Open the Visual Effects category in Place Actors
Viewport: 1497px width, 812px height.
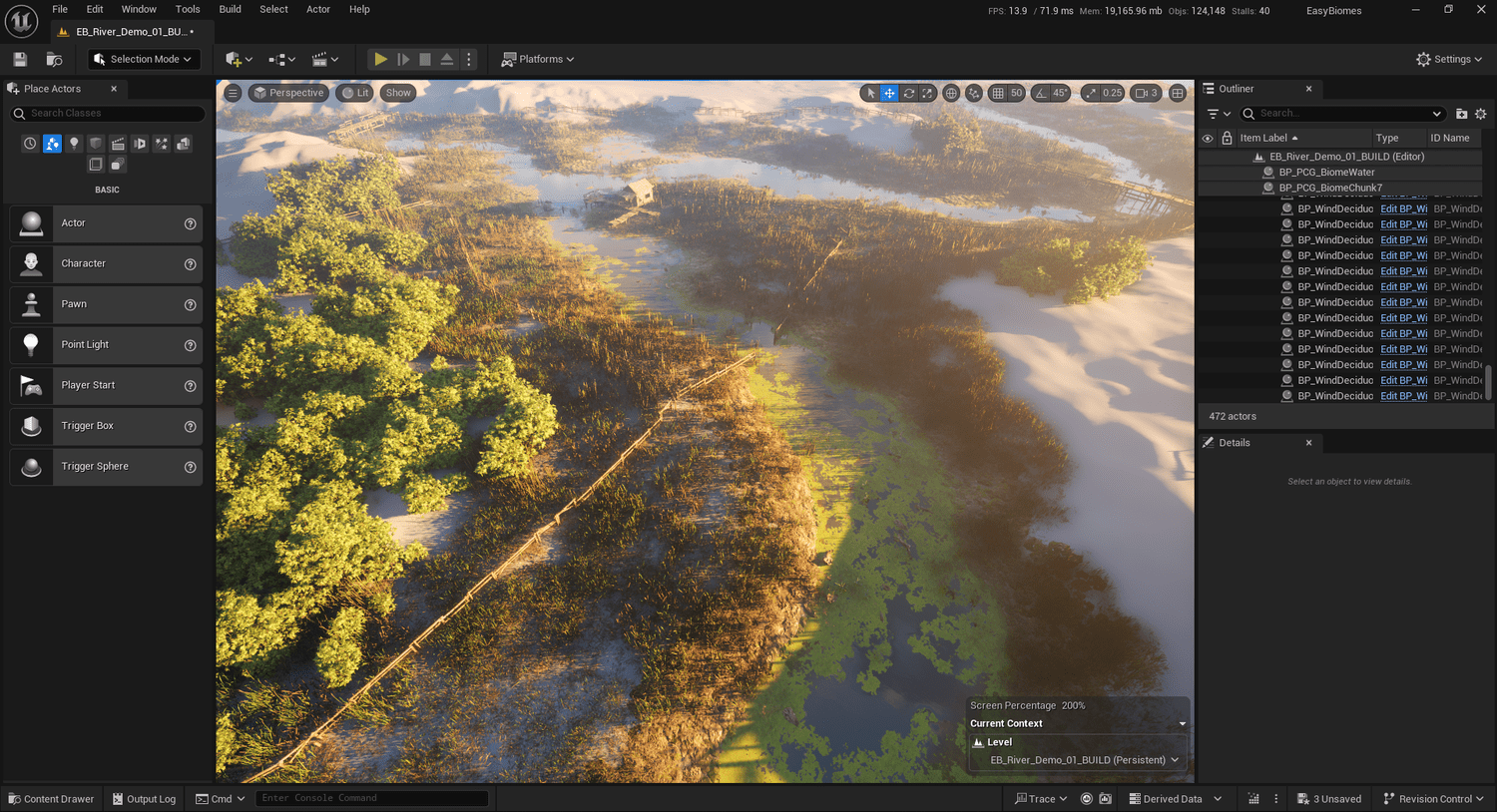point(162,143)
